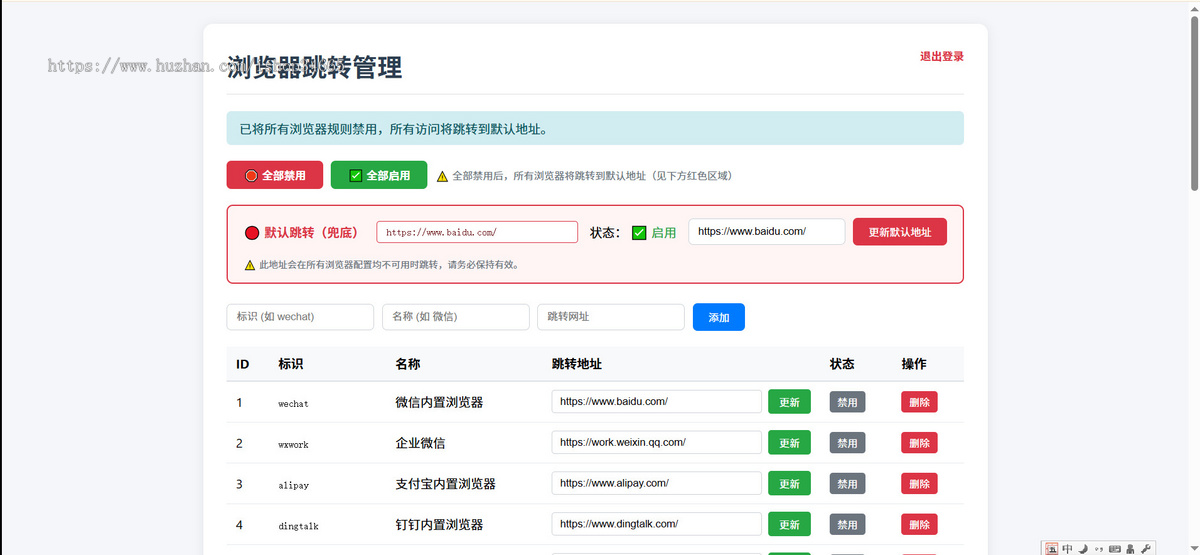Toggle the 中 Chinese/English mode icon
The image size is (1200, 555).
point(1067,548)
